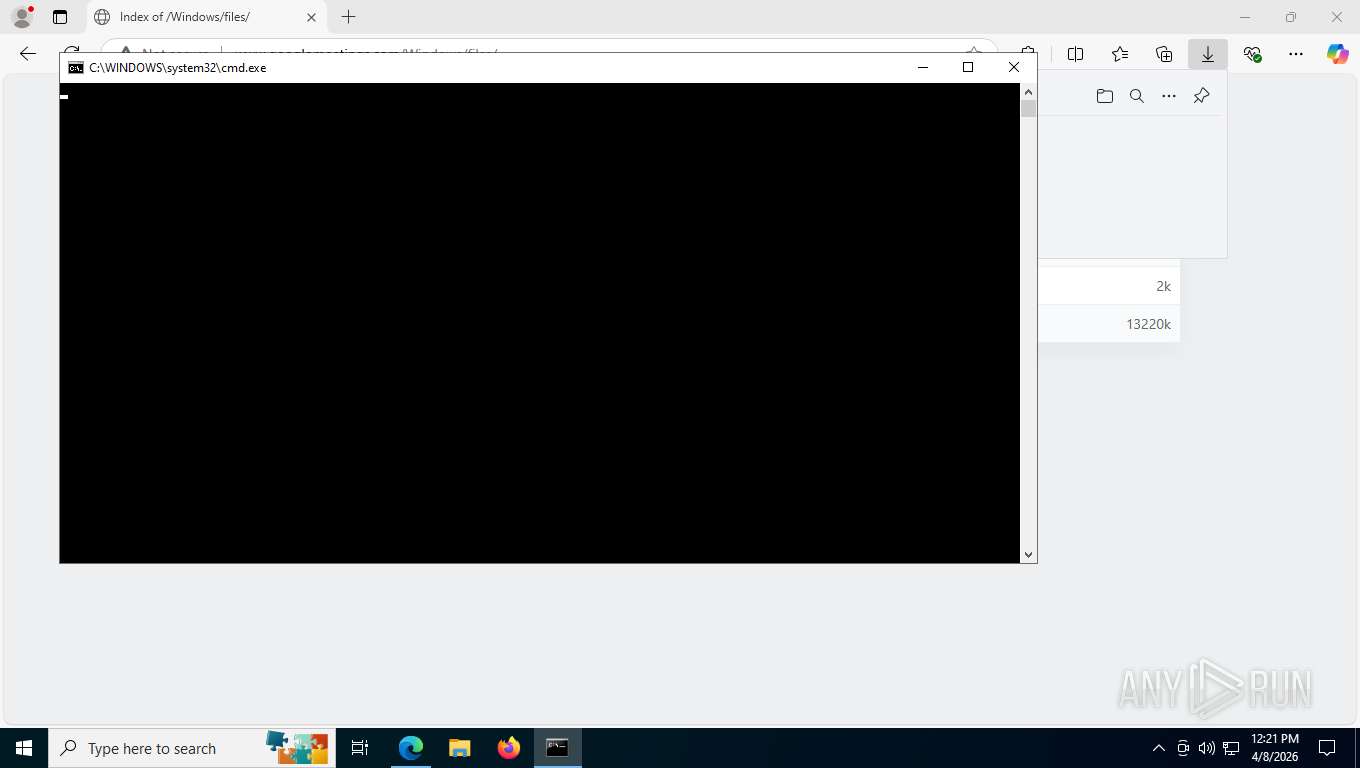Pin the Downloads panel
This screenshot has width=1360, height=768.
click(x=1202, y=96)
